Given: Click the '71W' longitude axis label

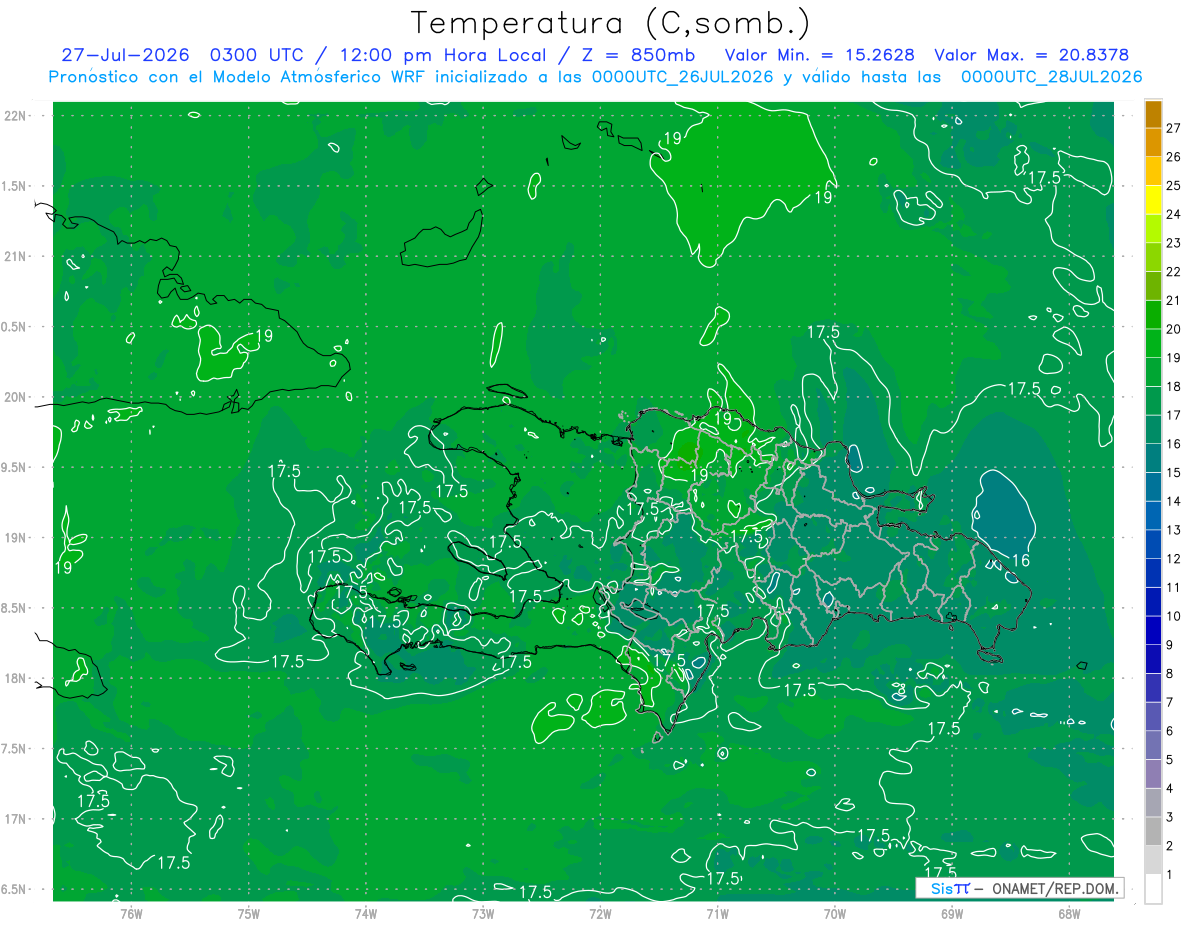Looking at the screenshot, I should pyautogui.click(x=717, y=914).
